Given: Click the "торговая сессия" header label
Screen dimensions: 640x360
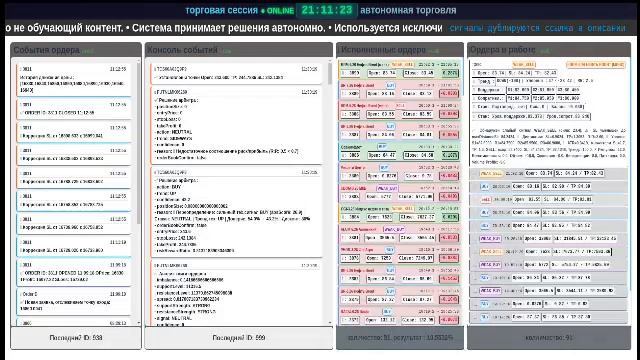Looking at the screenshot, I should pos(221,10).
